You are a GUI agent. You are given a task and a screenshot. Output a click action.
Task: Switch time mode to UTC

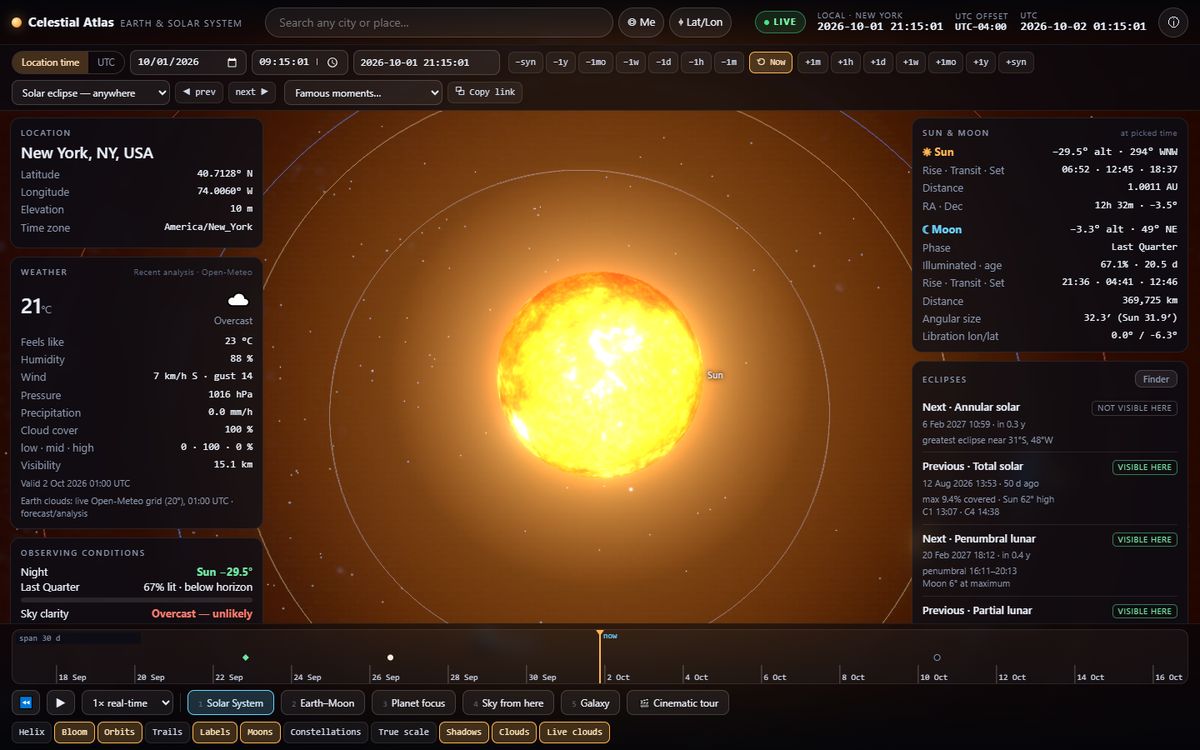tap(105, 62)
